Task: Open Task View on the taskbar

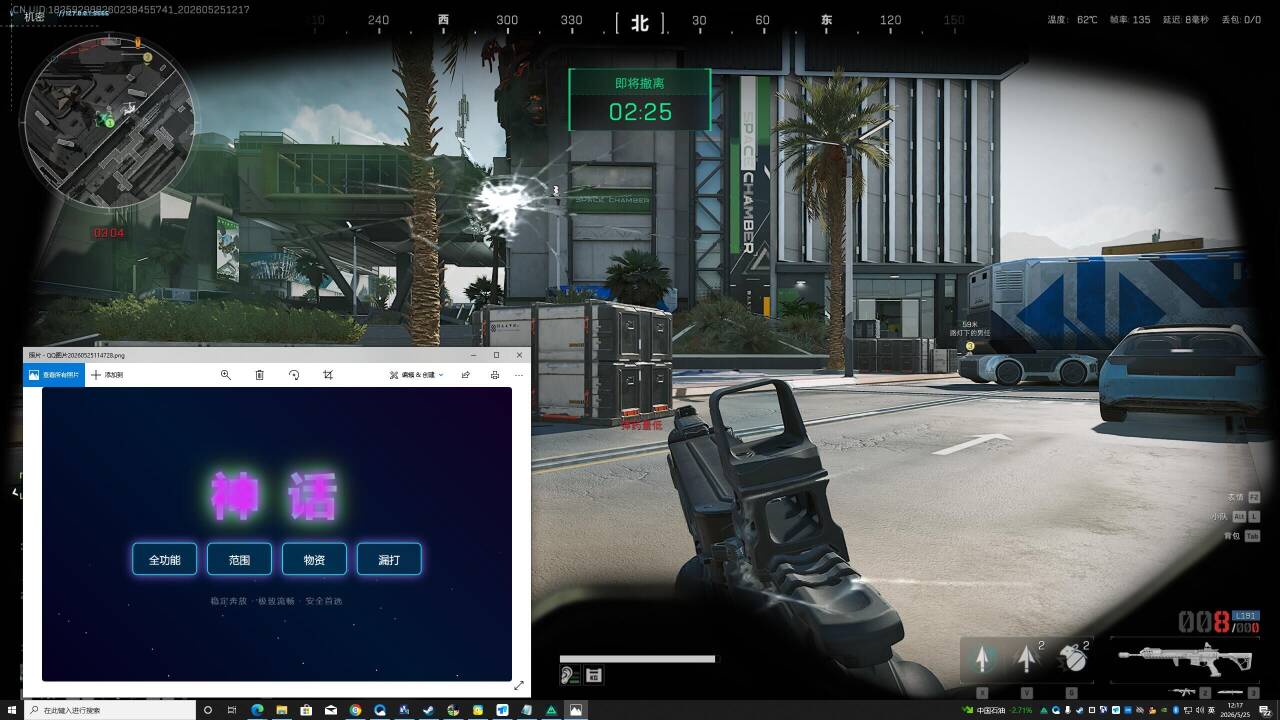Action: 232,710
